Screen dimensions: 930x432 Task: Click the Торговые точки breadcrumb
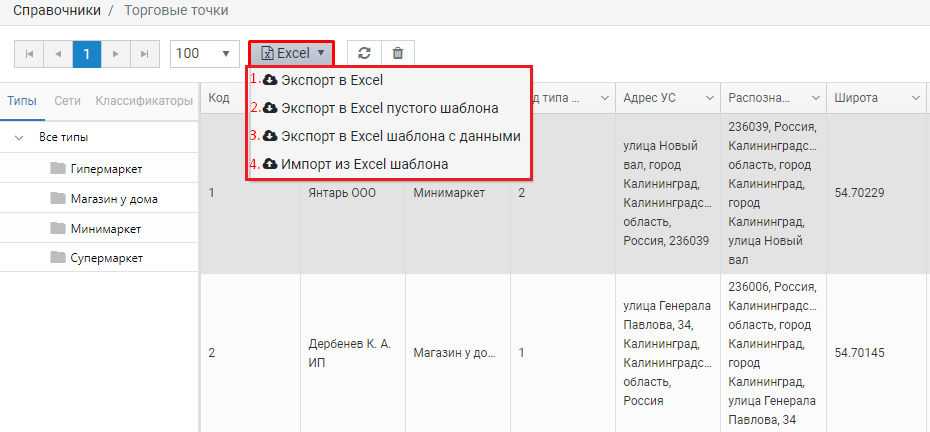click(x=176, y=11)
